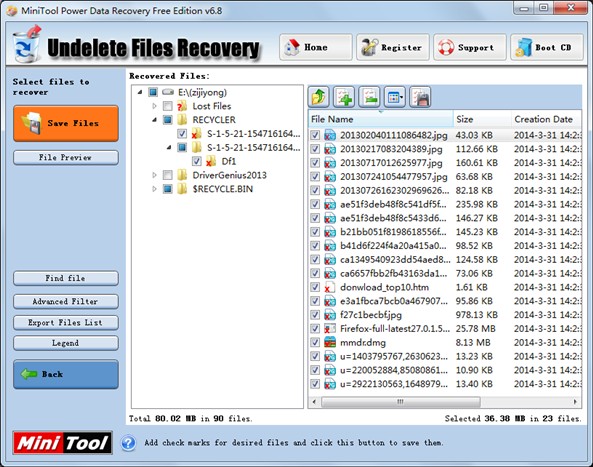Click the scrollbar left arrow
This screenshot has height=467, width=593.
pyautogui.click(x=314, y=402)
